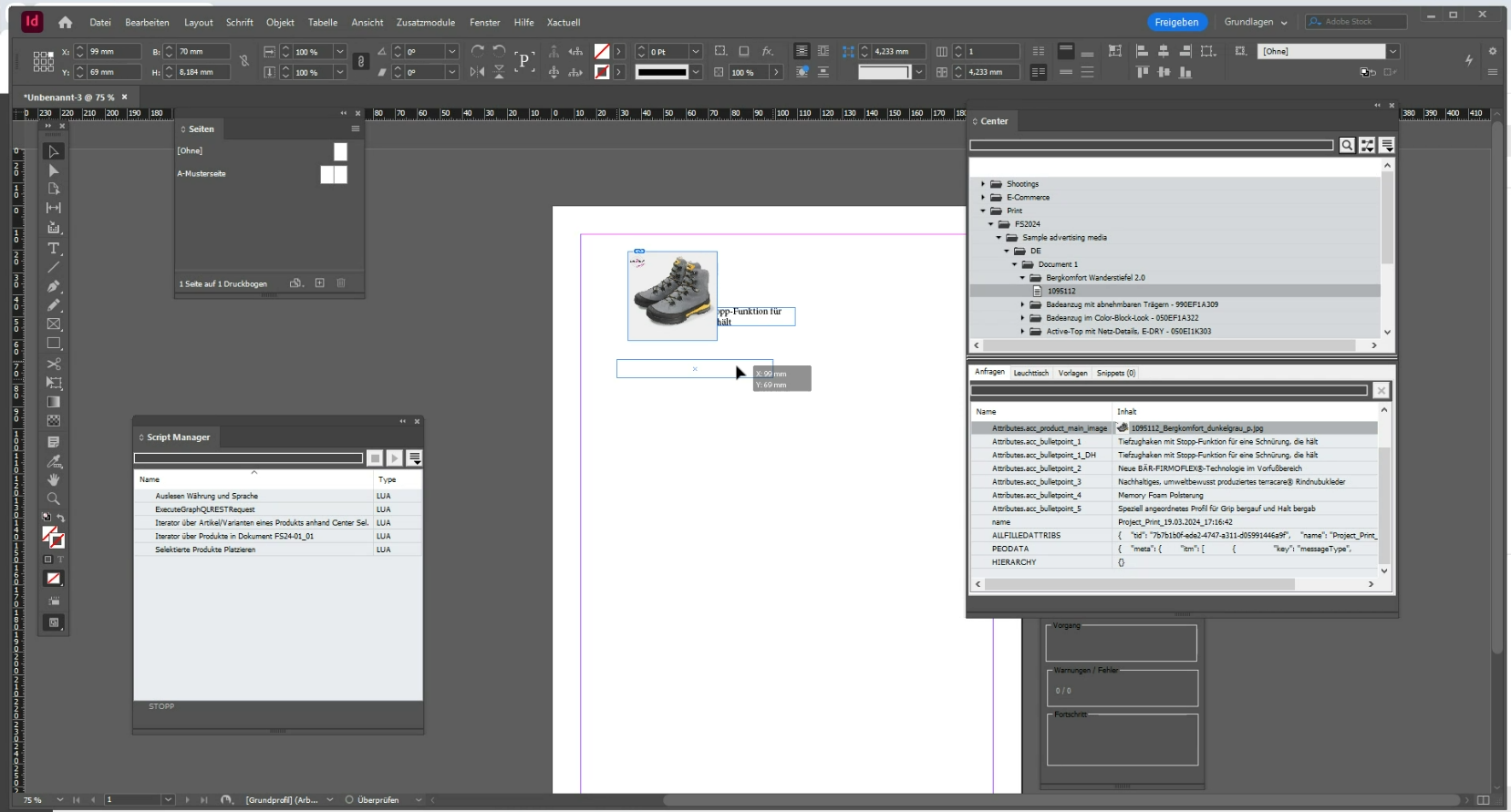Image resolution: width=1511 pixels, height=812 pixels.
Task: Select the Hand tool
Action: click(x=54, y=480)
